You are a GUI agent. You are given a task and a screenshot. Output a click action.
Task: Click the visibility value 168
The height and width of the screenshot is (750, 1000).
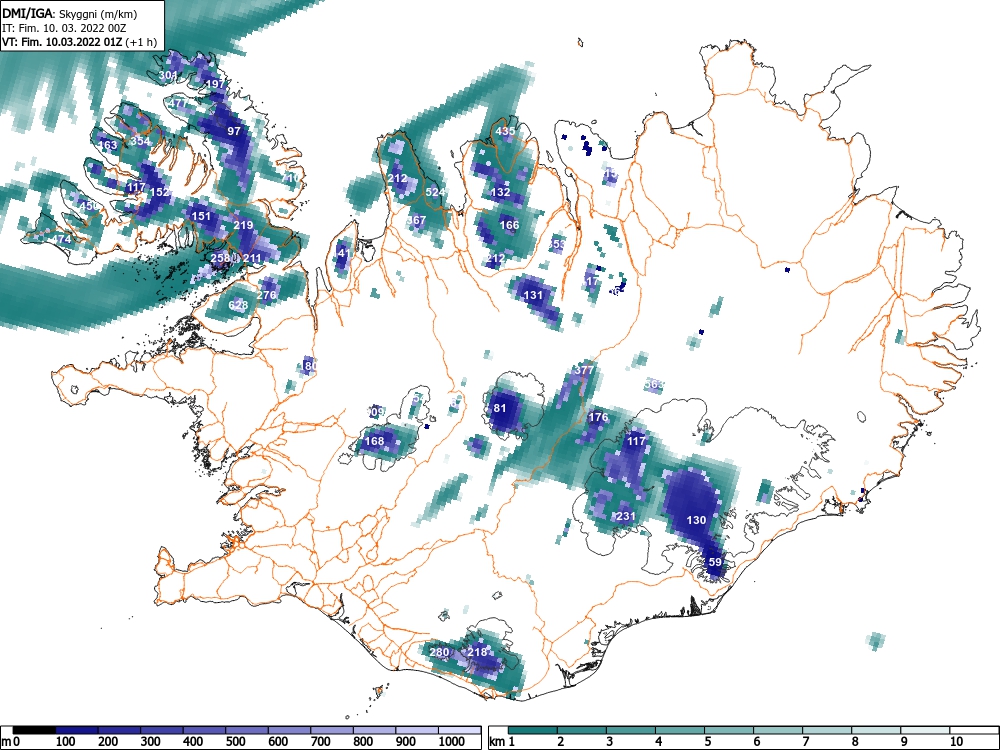[374, 441]
